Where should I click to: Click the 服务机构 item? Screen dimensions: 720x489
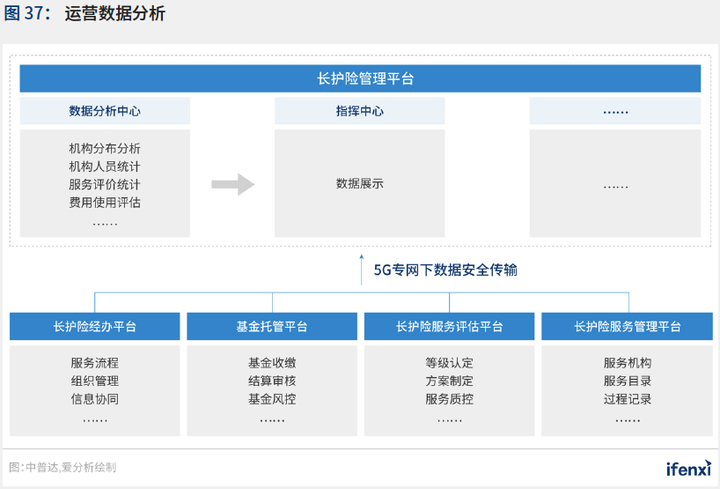pos(627,363)
